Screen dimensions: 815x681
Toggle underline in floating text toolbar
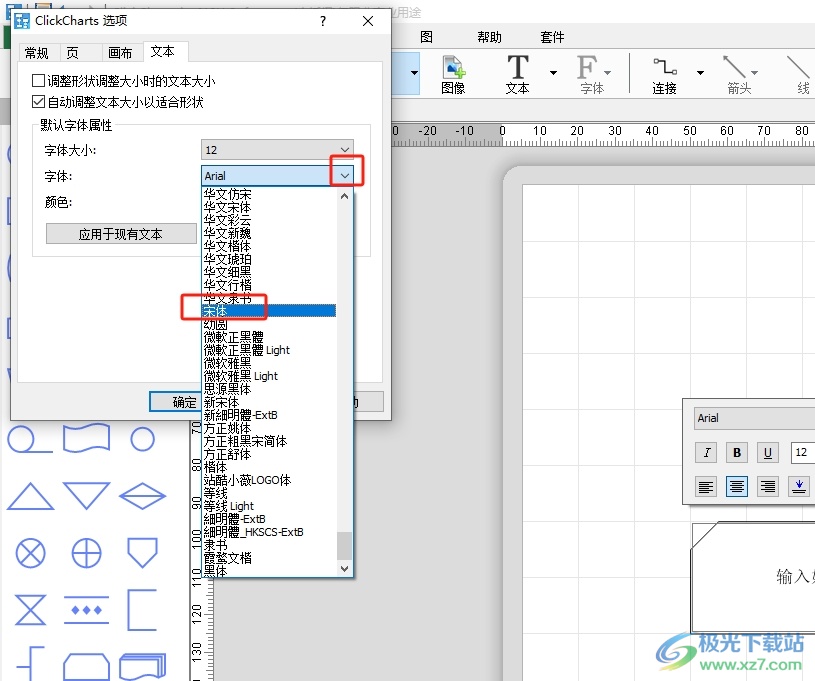point(767,453)
